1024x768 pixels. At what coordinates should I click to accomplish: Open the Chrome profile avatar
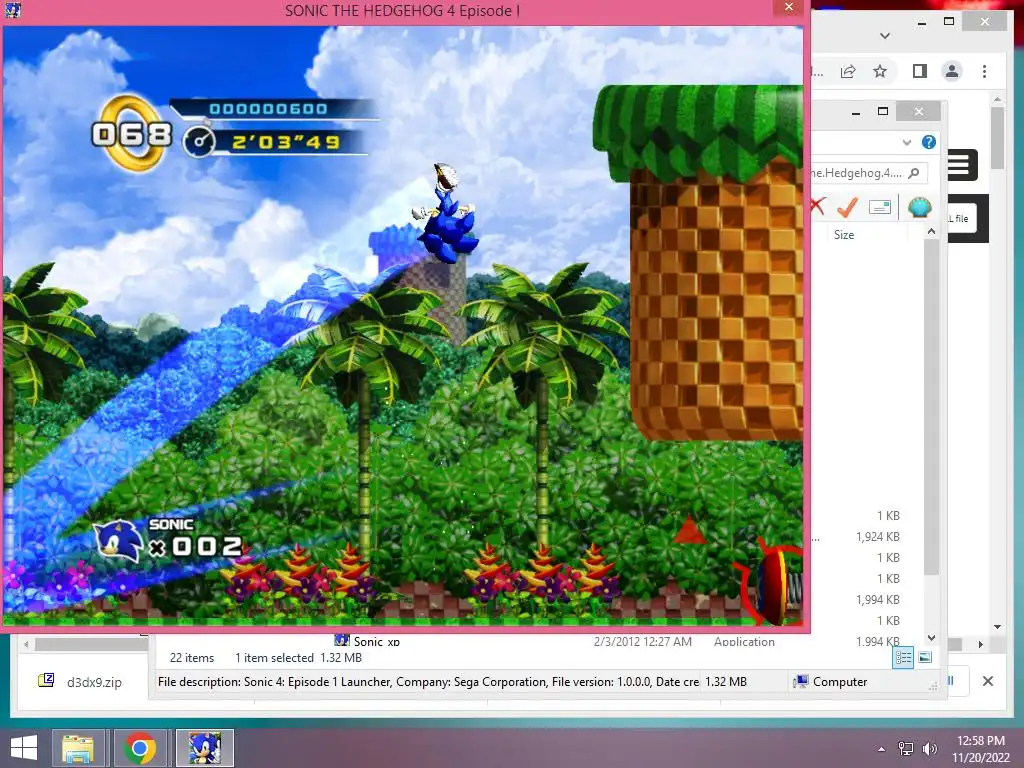coord(952,71)
